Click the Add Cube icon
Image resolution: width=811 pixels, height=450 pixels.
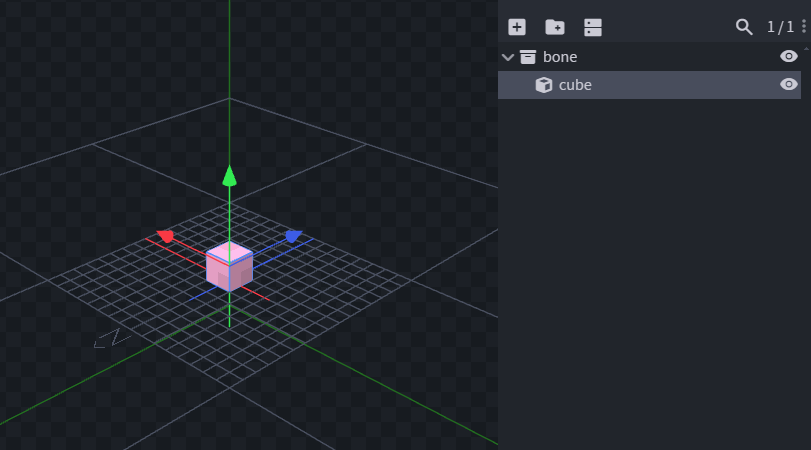tap(517, 27)
